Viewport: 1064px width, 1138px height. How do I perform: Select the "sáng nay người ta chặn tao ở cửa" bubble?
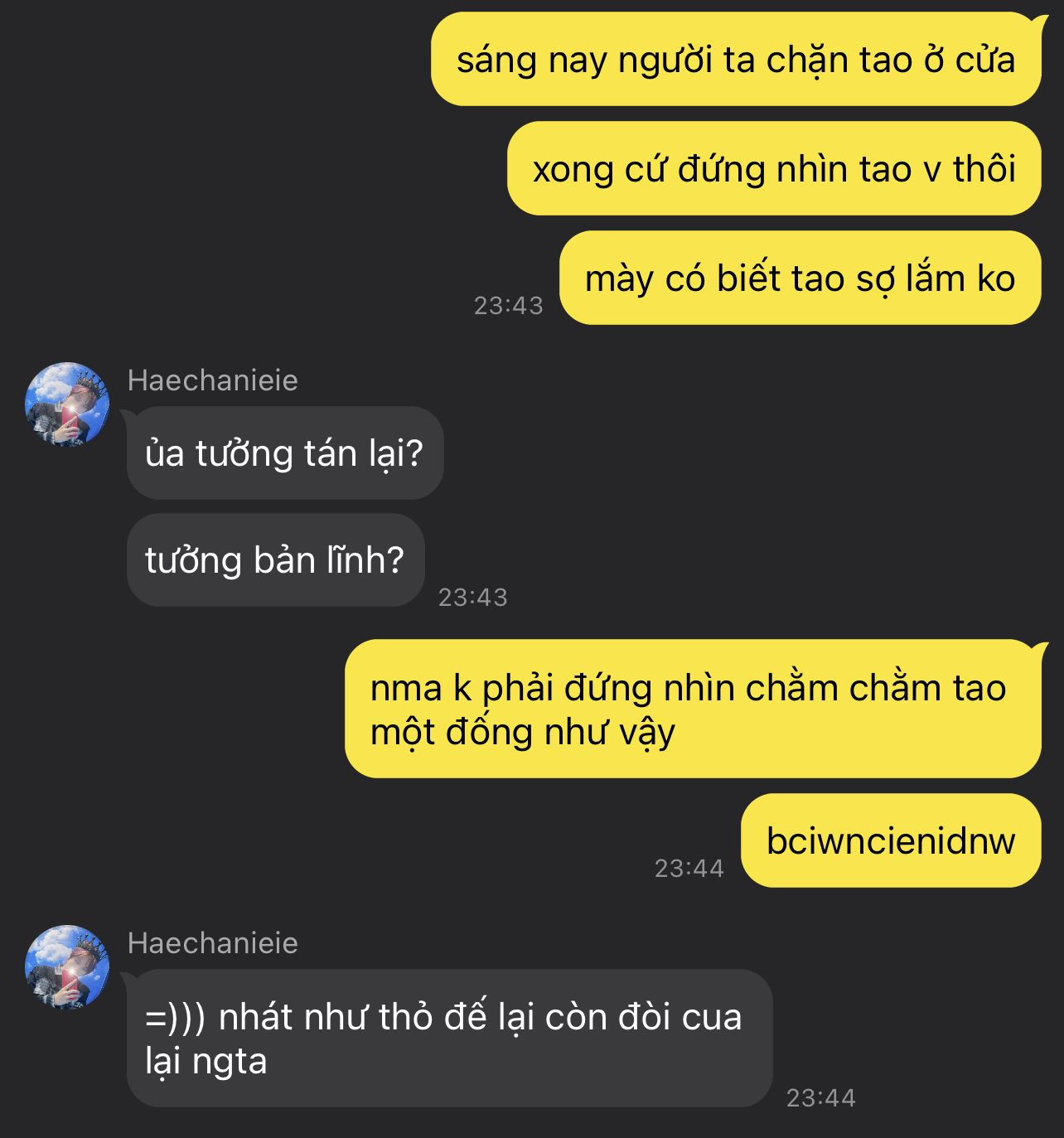736,59
